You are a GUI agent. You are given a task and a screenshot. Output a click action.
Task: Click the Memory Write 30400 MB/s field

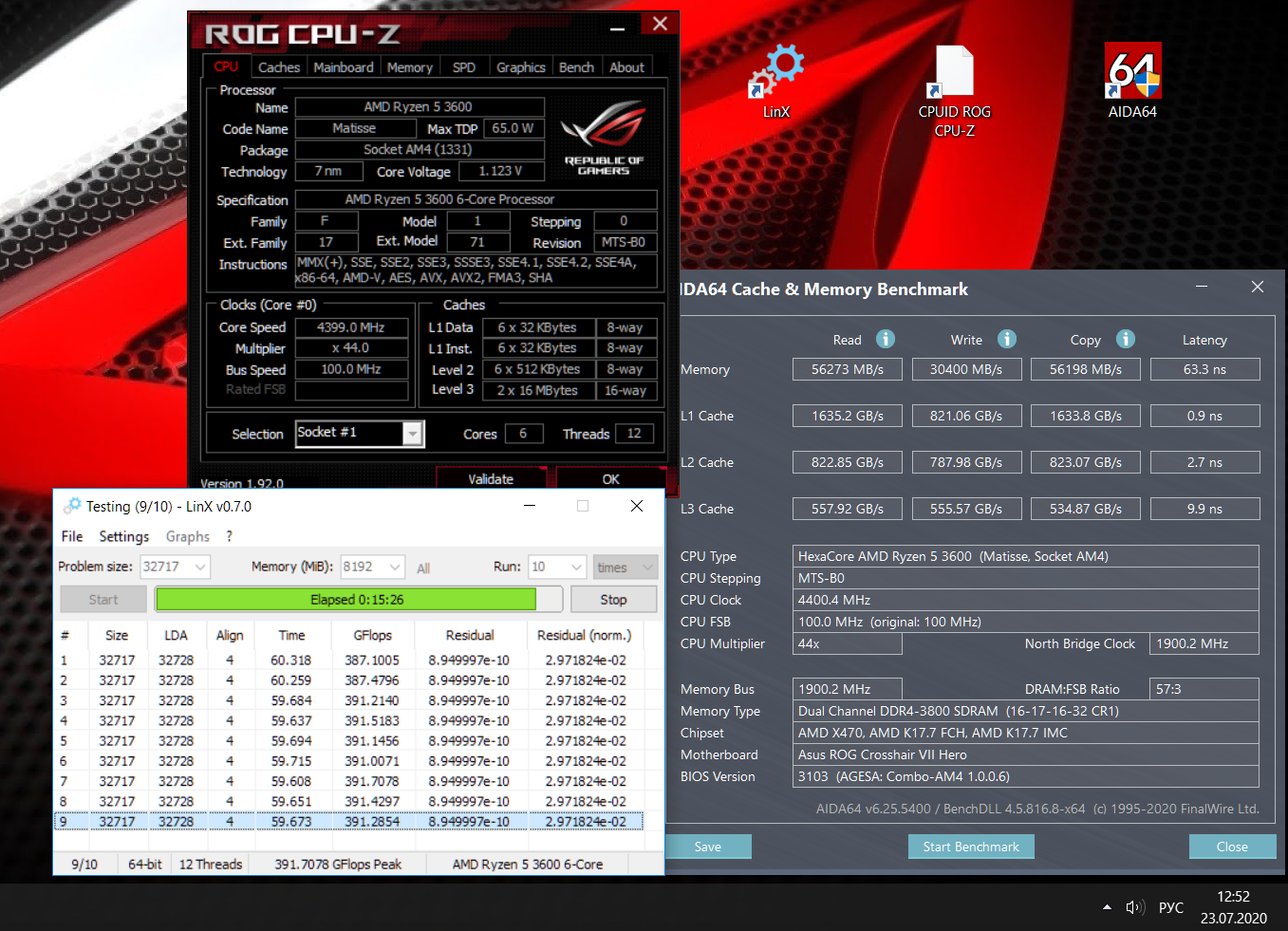[x=966, y=369]
